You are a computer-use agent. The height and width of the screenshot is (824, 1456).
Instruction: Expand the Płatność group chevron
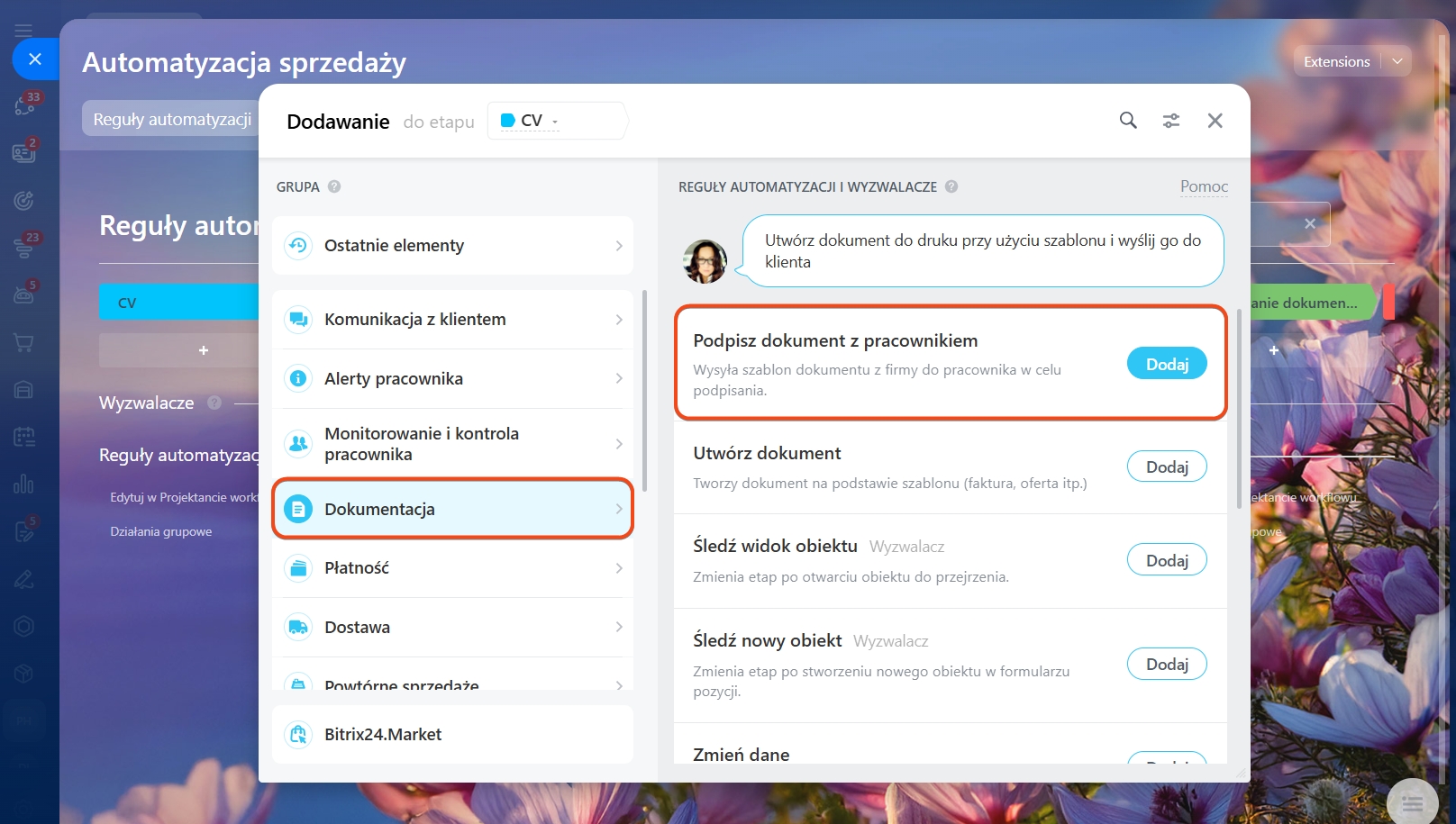click(x=619, y=568)
